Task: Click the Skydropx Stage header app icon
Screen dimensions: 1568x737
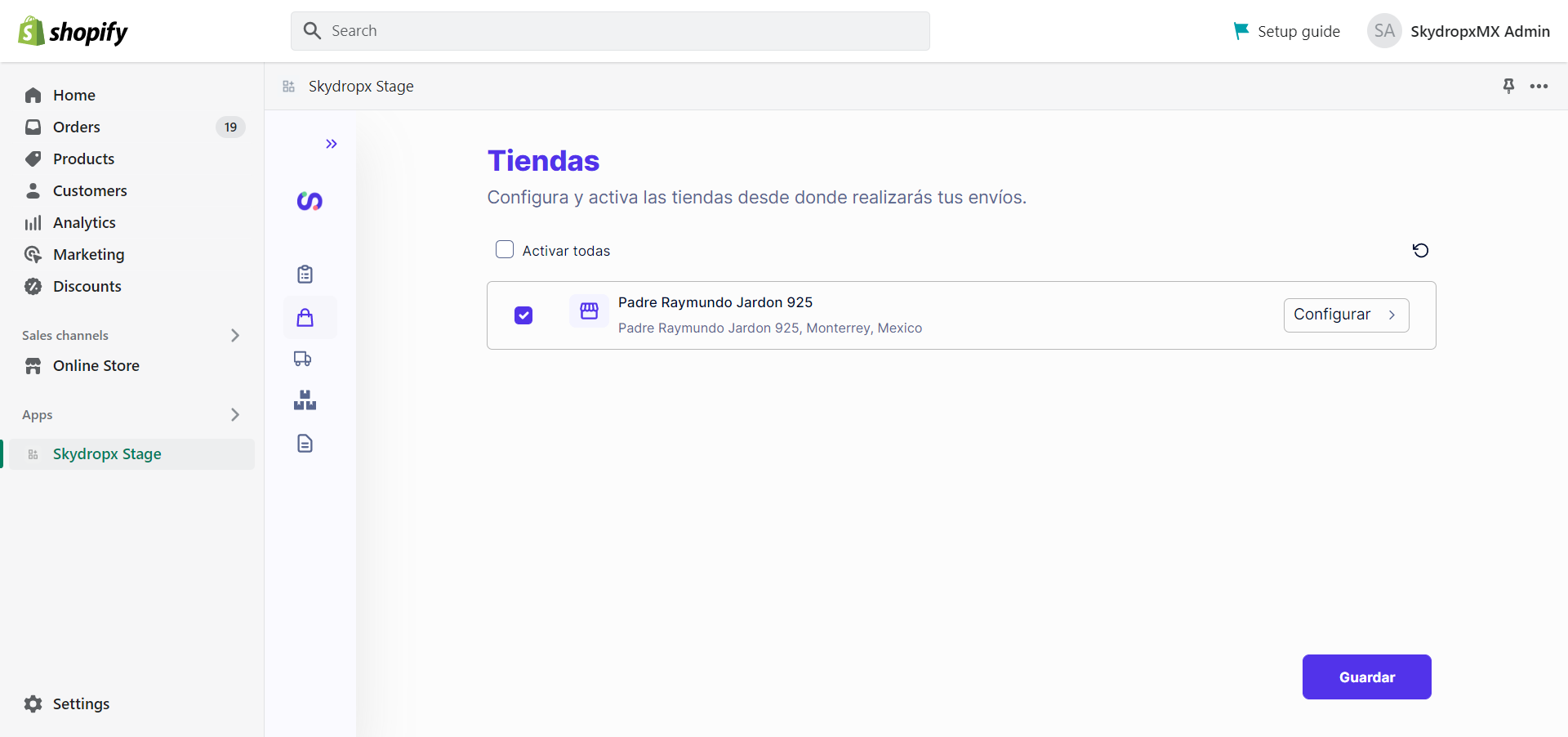Action: click(288, 87)
